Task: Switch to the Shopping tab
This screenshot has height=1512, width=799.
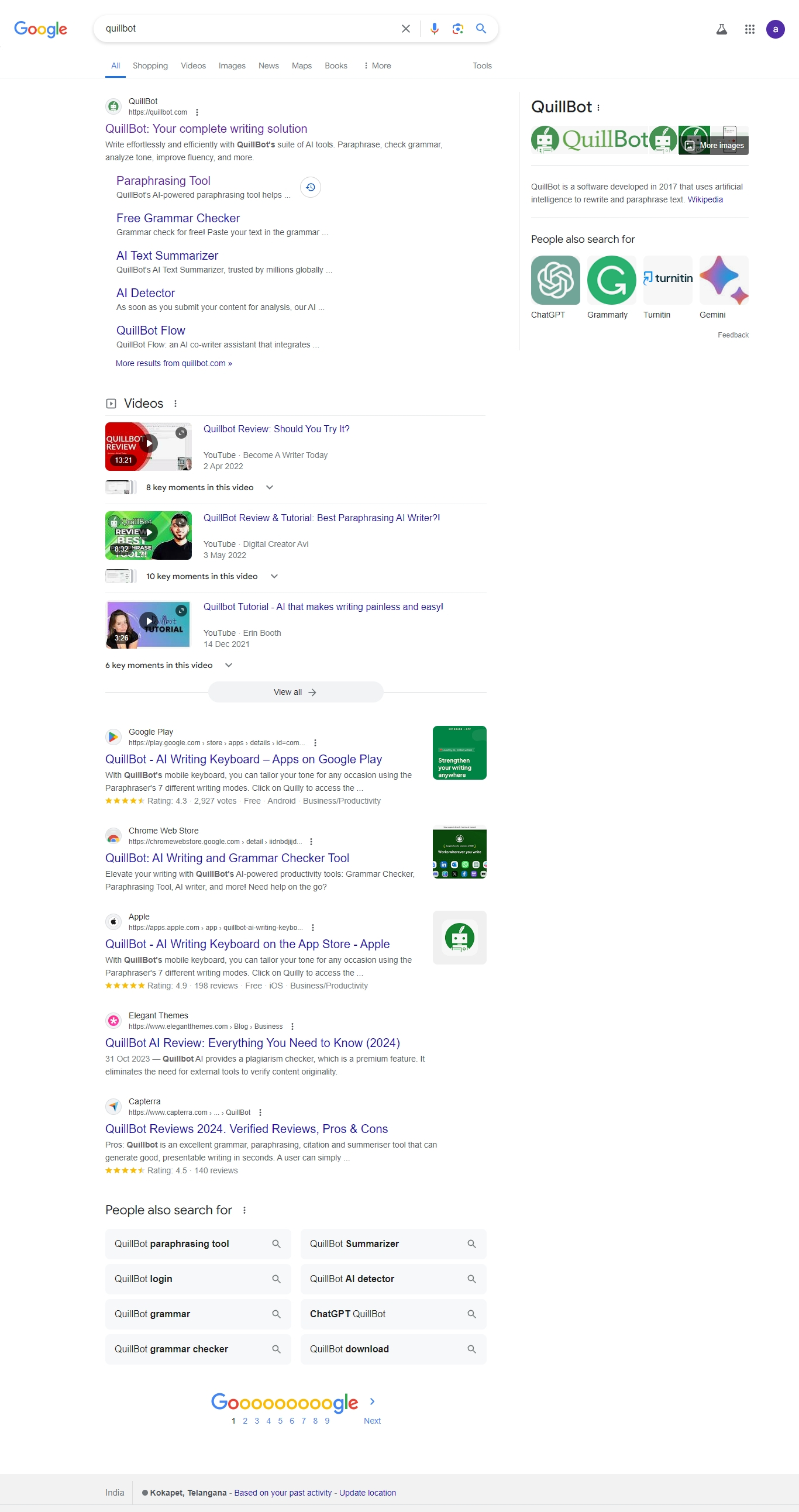Action: [150, 66]
